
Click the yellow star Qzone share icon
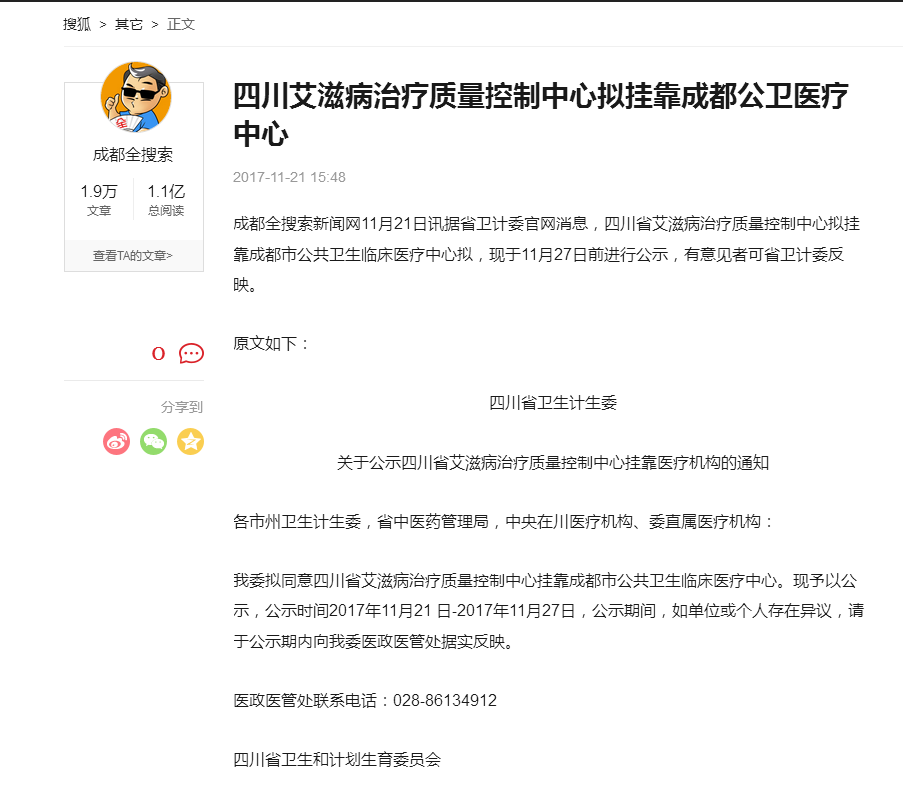(190, 442)
